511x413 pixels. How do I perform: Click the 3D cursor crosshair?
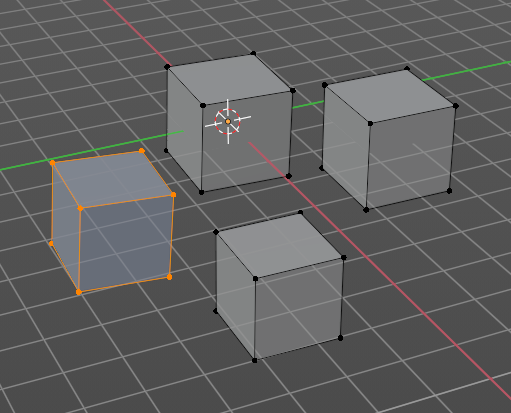click(228, 122)
